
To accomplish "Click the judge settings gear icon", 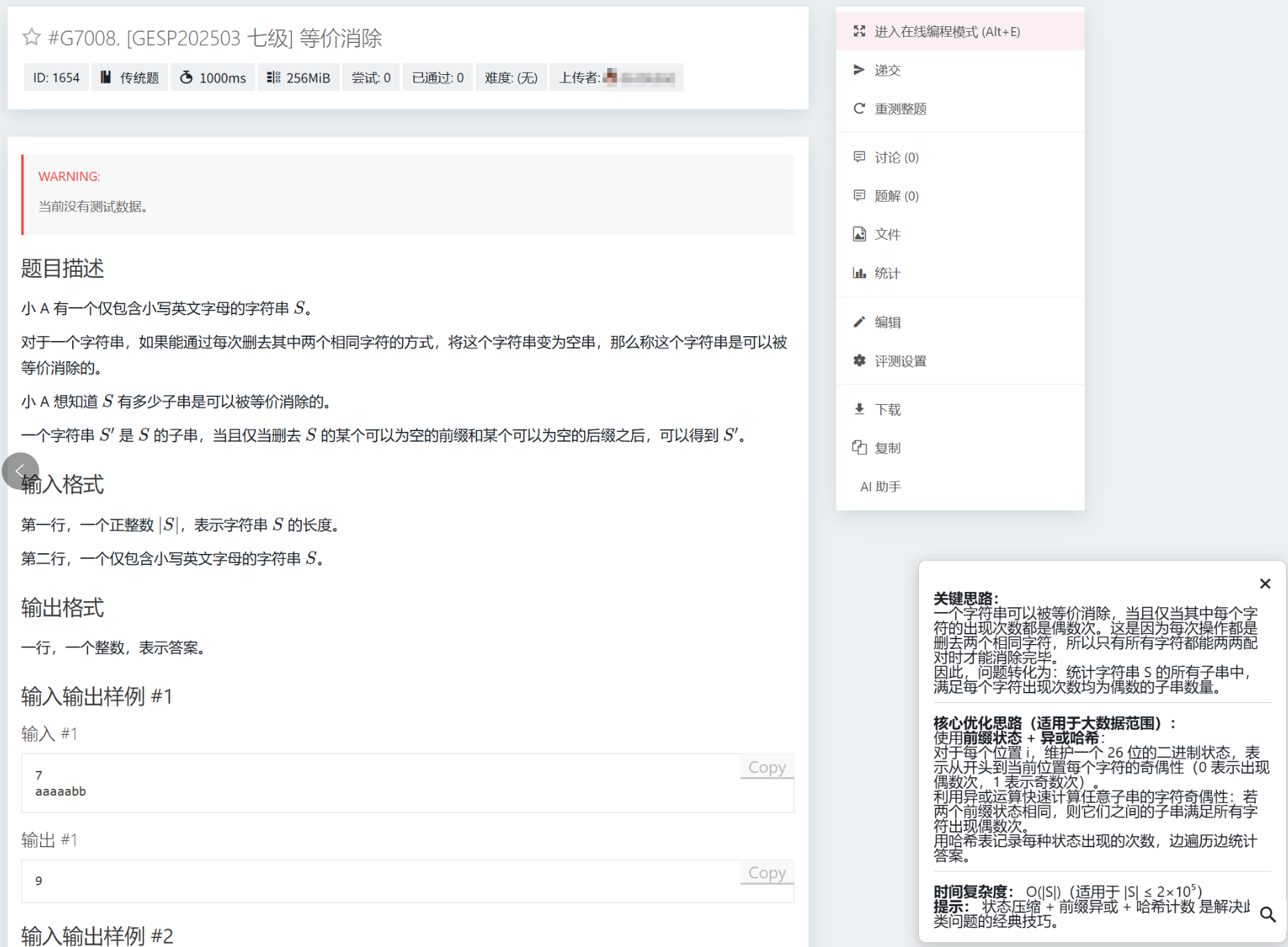I will click(x=859, y=361).
